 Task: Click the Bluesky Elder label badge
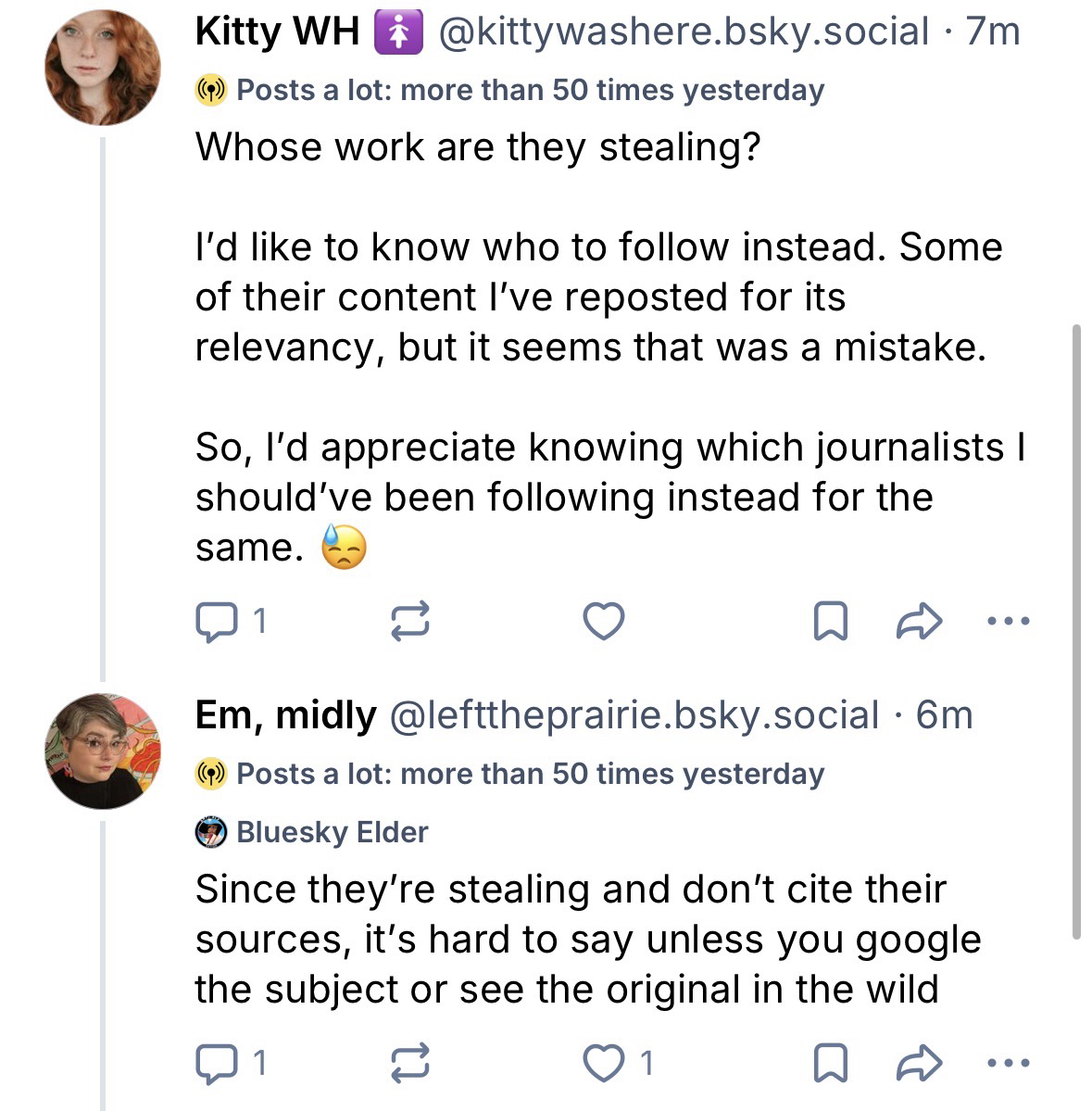[x=313, y=832]
